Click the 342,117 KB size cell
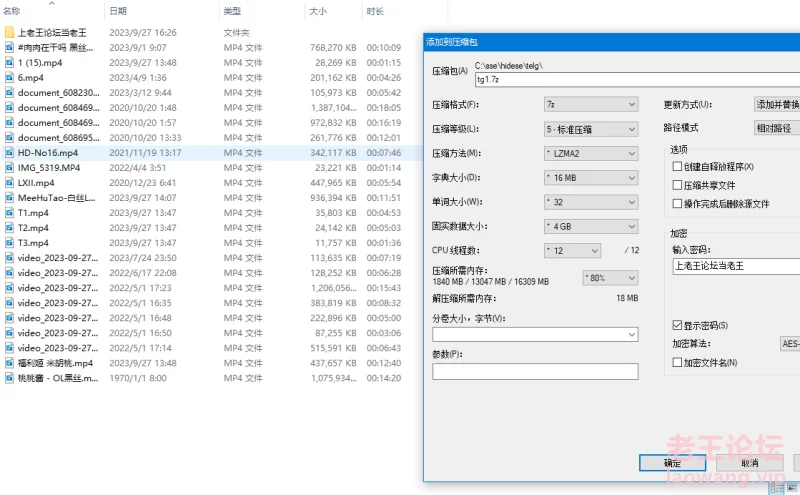 333,153
